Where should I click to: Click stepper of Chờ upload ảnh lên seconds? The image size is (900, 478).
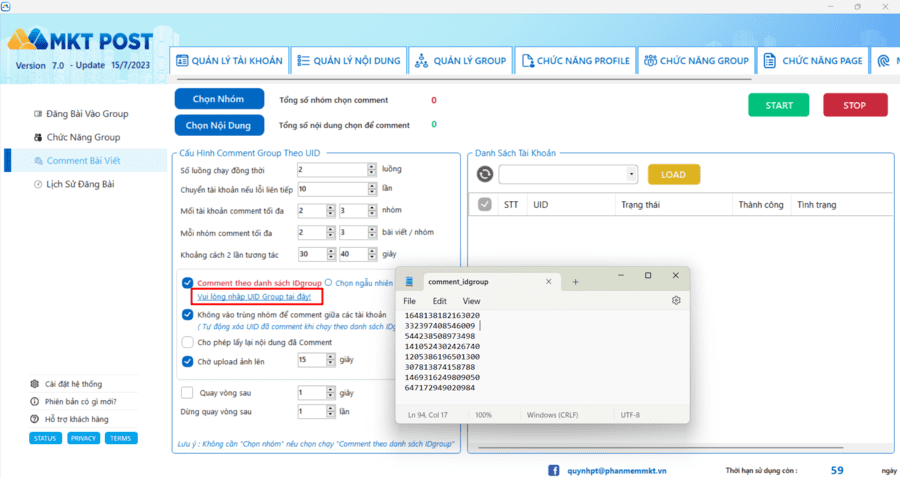(x=331, y=360)
